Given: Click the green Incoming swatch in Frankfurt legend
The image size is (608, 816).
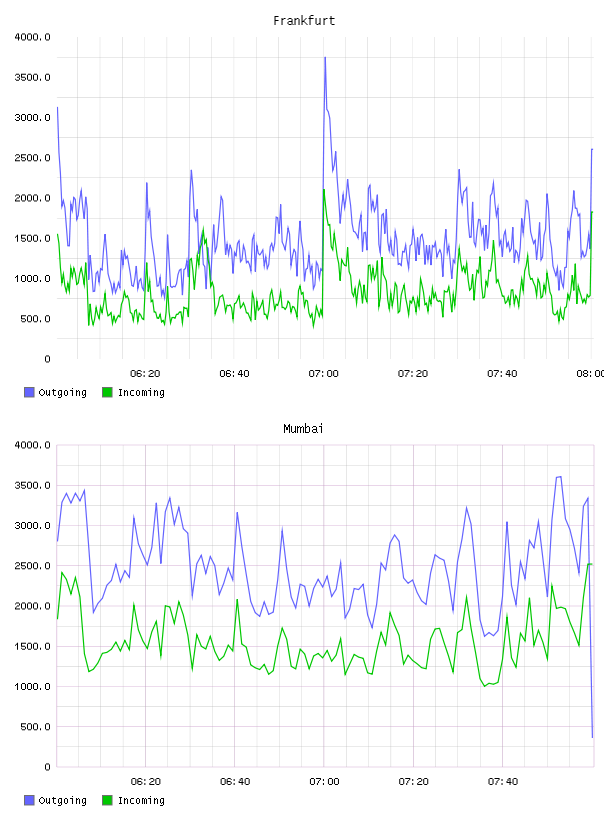Looking at the screenshot, I should pyautogui.click(x=107, y=392).
